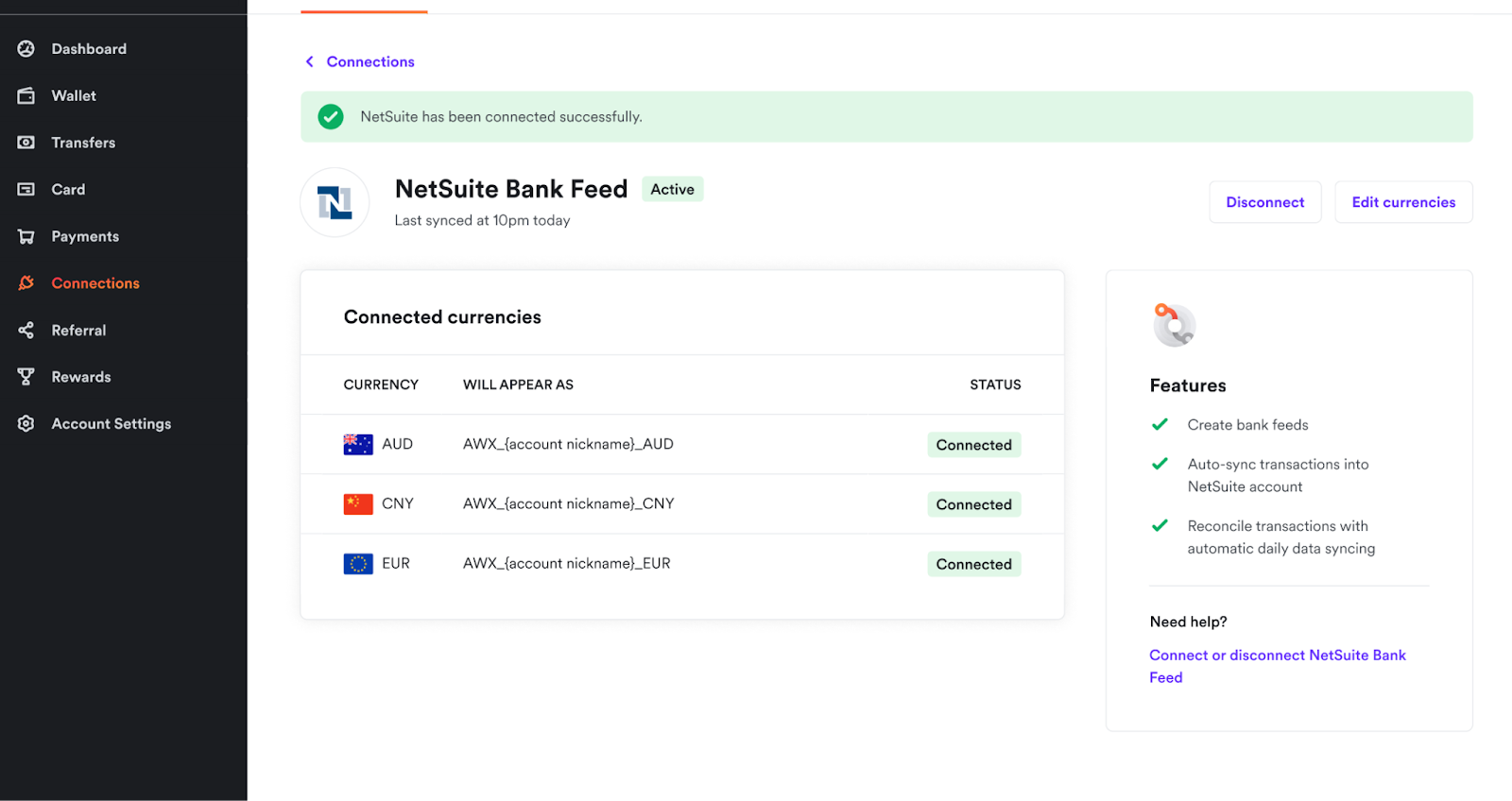
Task: Open Connect or disconnect NetSuite Bank Feed link
Action: click(x=1278, y=666)
